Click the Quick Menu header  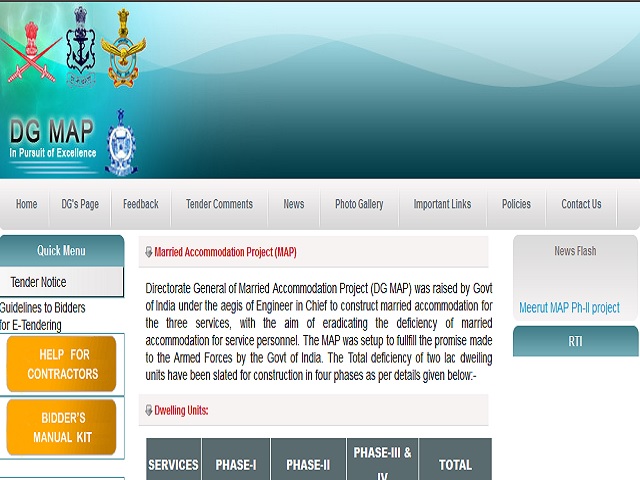point(62,251)
